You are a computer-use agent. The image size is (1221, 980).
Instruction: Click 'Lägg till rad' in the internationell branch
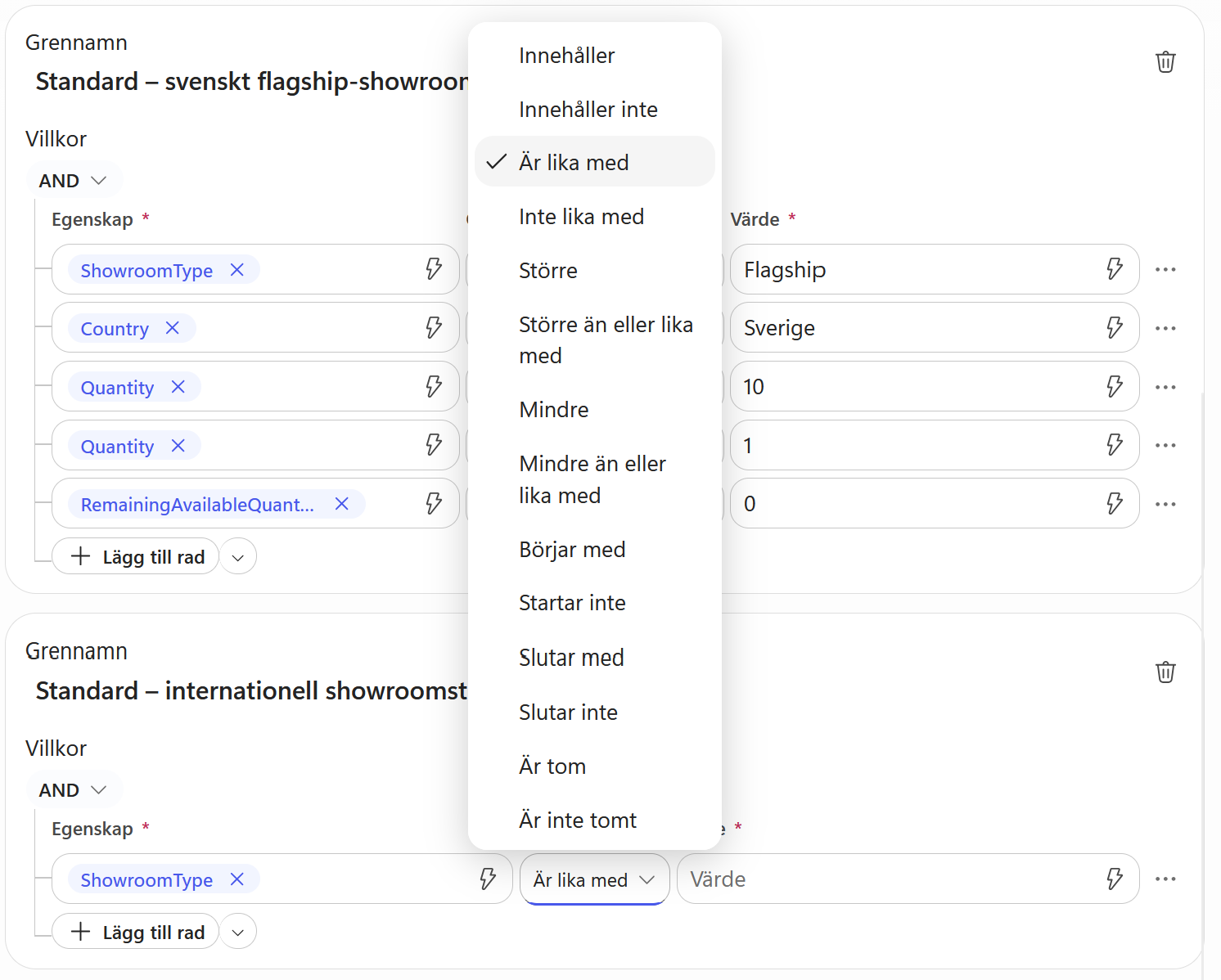pos(136,933)
